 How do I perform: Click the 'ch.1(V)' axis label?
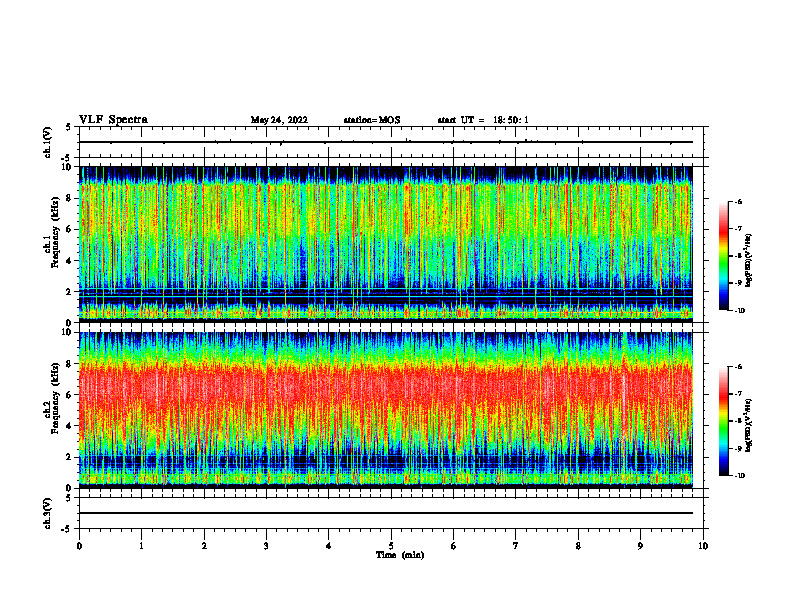(47, 142)
